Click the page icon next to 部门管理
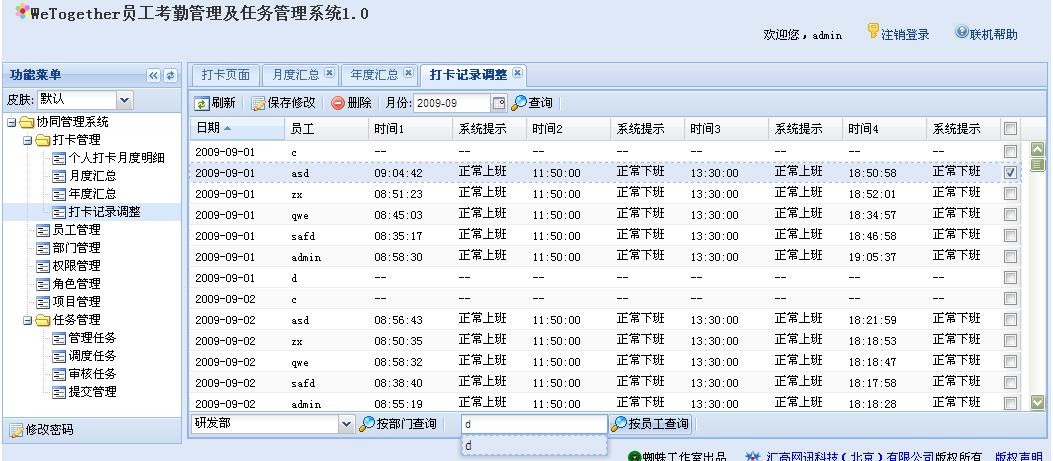1053x461 pixels. pos(43,249)
